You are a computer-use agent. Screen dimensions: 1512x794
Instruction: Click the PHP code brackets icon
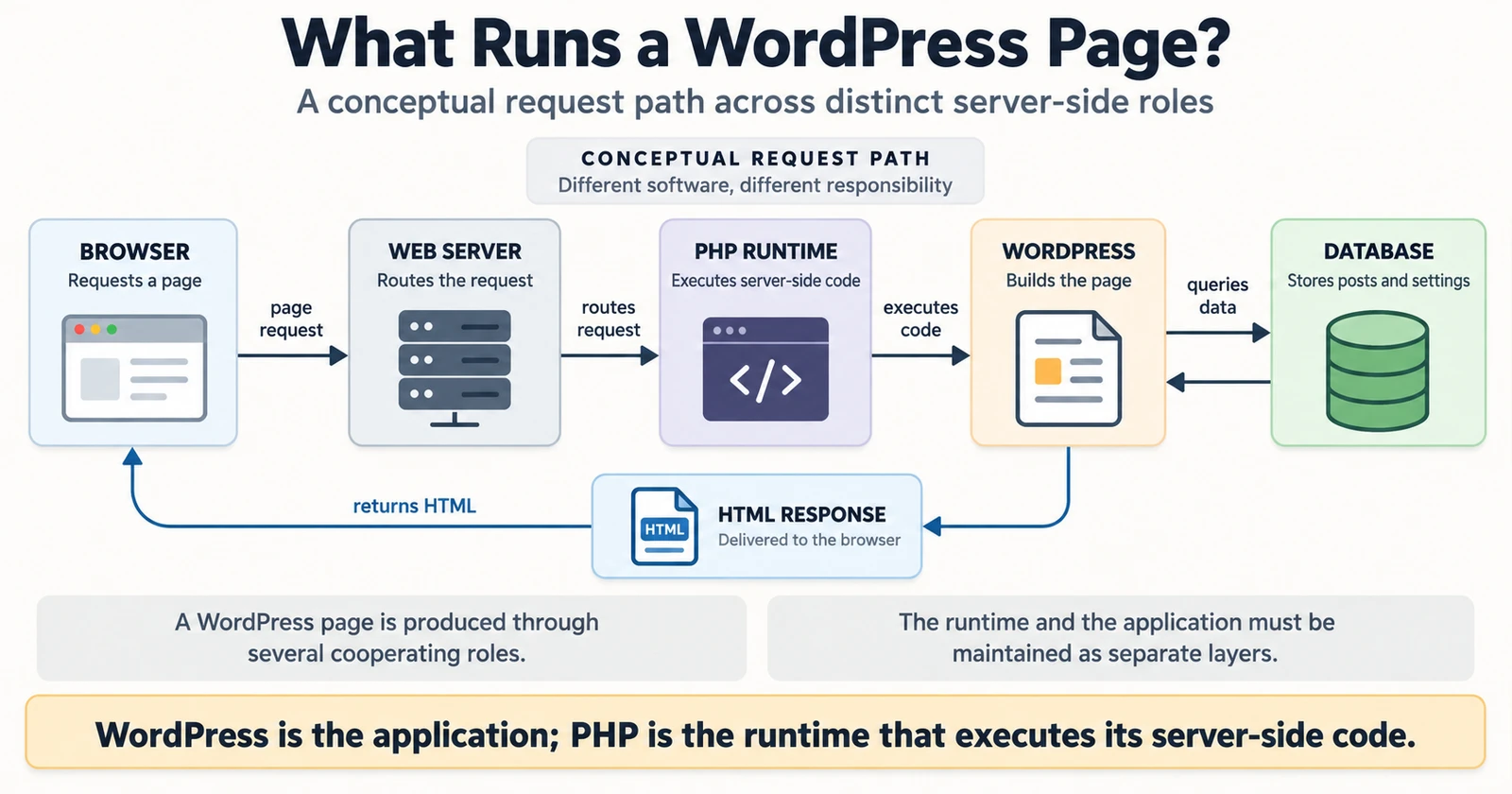click(x=765, y=369)
